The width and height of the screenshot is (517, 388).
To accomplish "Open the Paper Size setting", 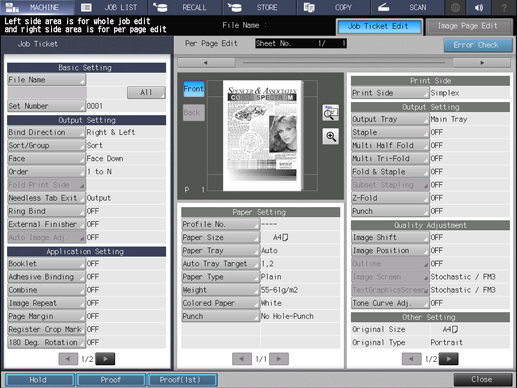I will point(220,237).
